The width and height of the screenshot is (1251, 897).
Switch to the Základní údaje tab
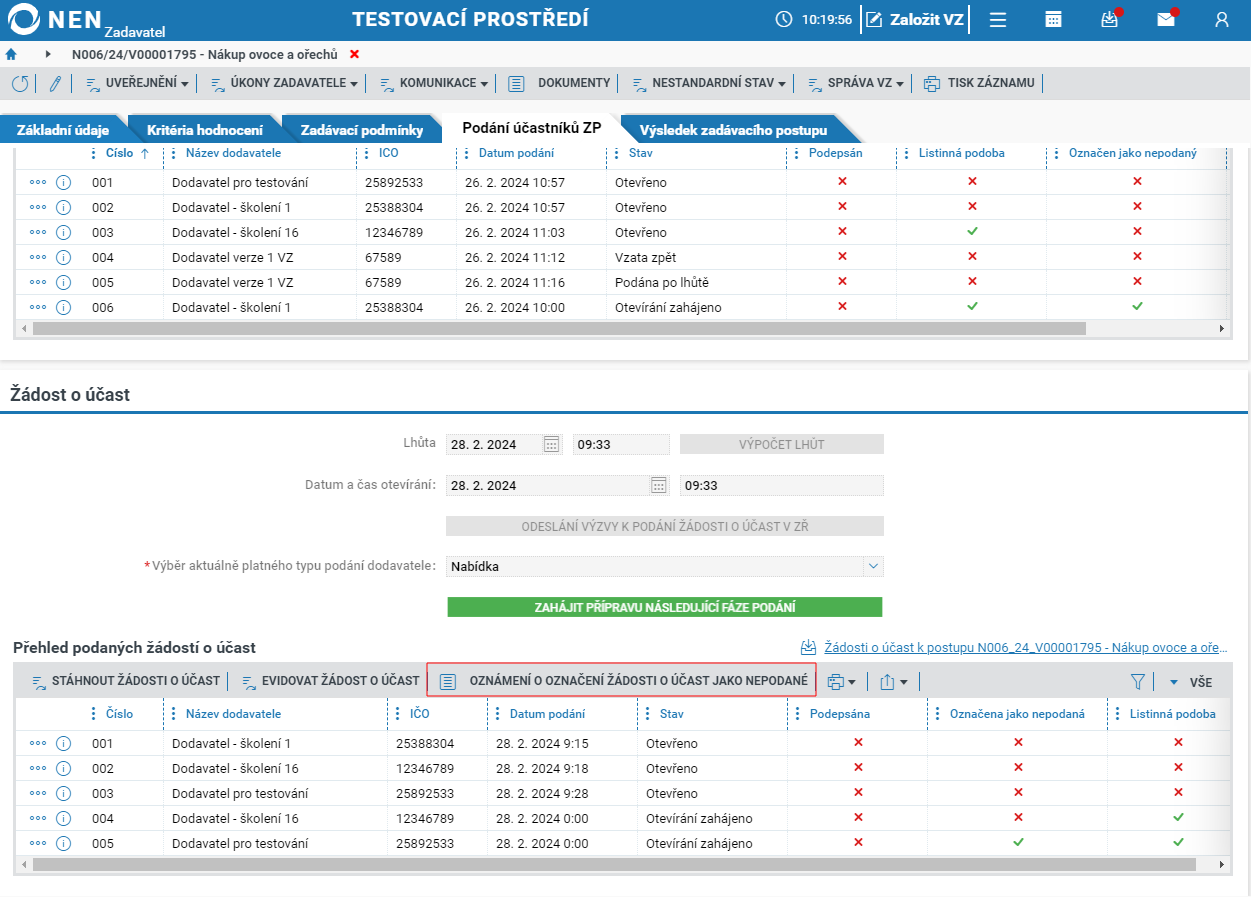[x=62, y=130]
